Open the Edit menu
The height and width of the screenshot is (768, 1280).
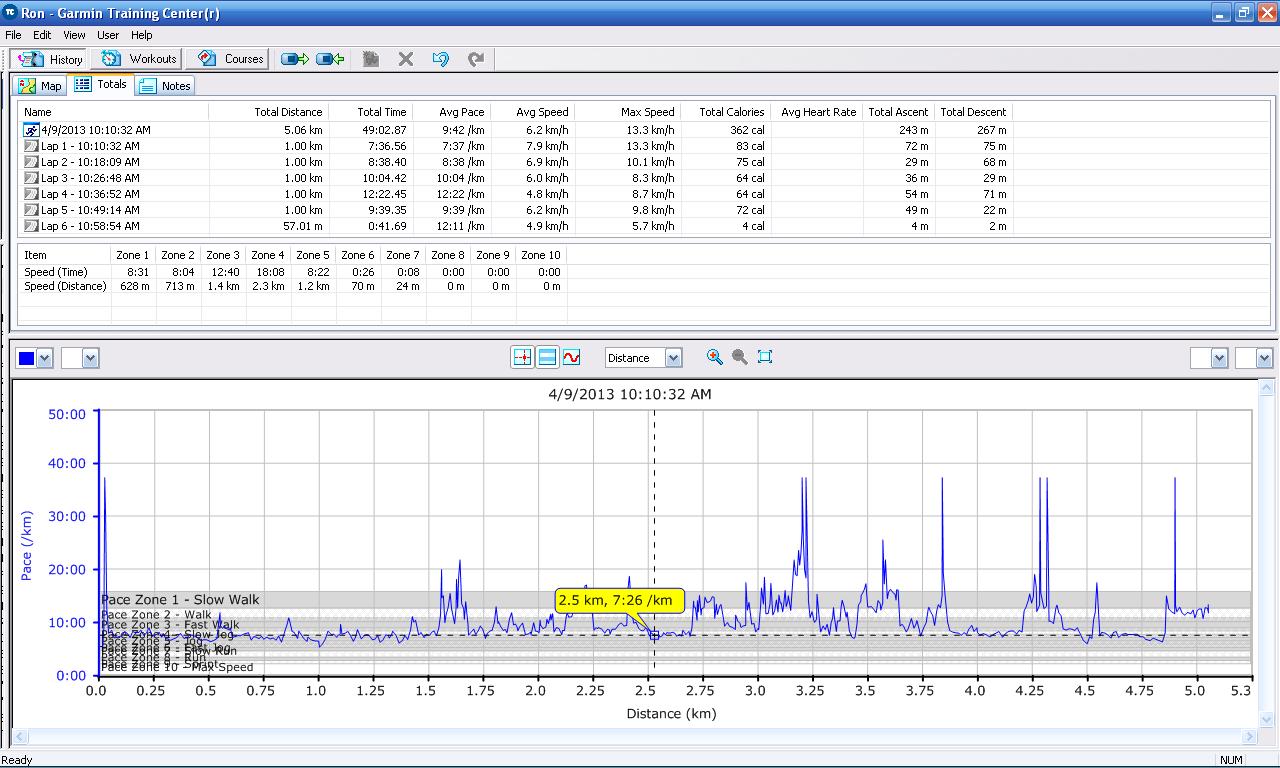point(42,35)
